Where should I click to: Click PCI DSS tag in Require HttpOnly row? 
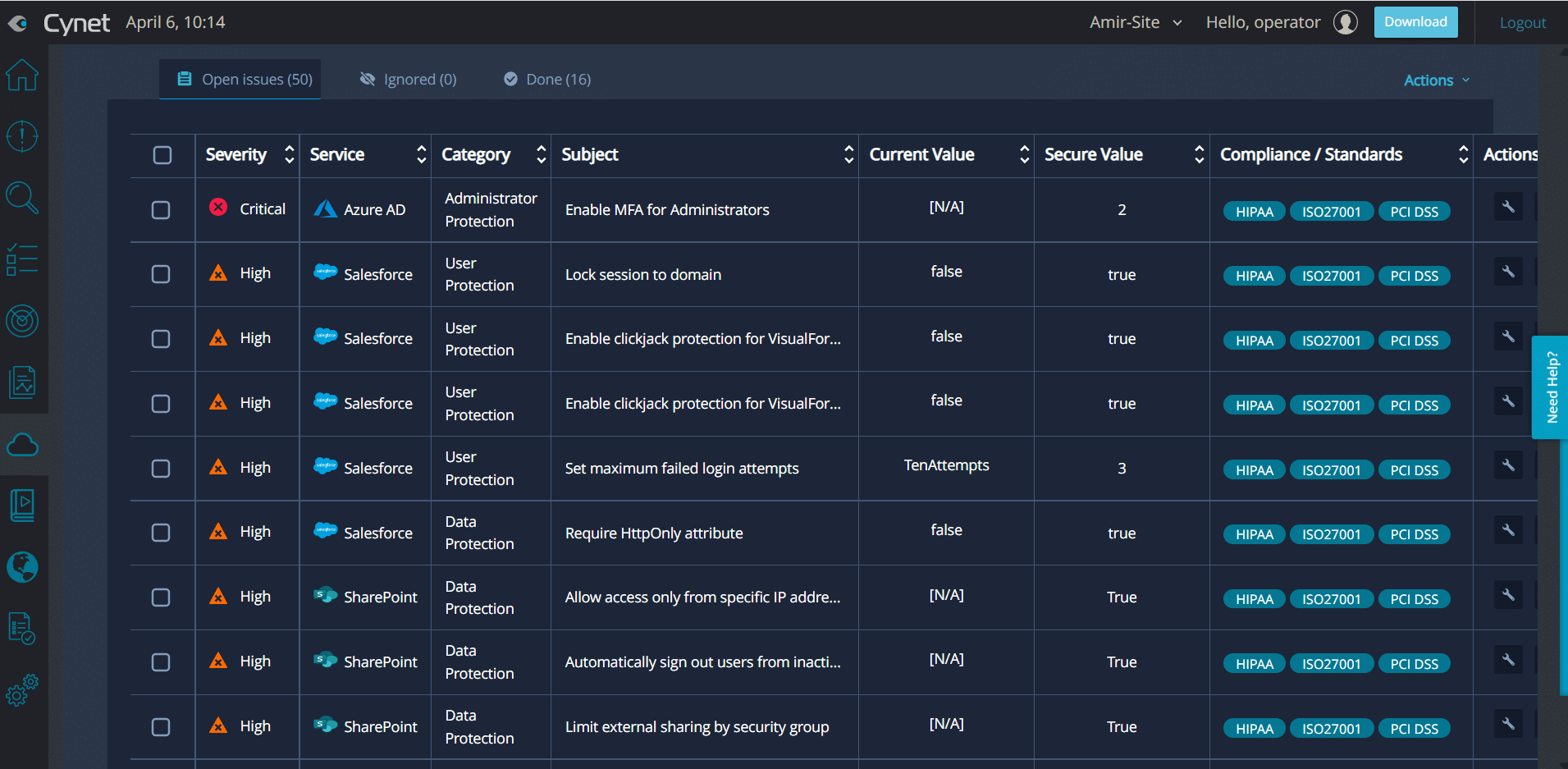pos(1414,534)
